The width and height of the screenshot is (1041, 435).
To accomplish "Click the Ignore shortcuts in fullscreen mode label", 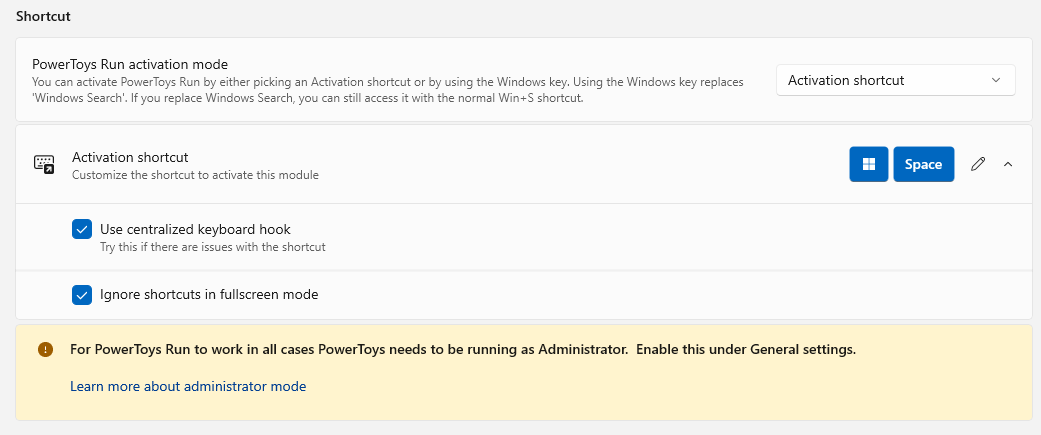I will 209,295.
